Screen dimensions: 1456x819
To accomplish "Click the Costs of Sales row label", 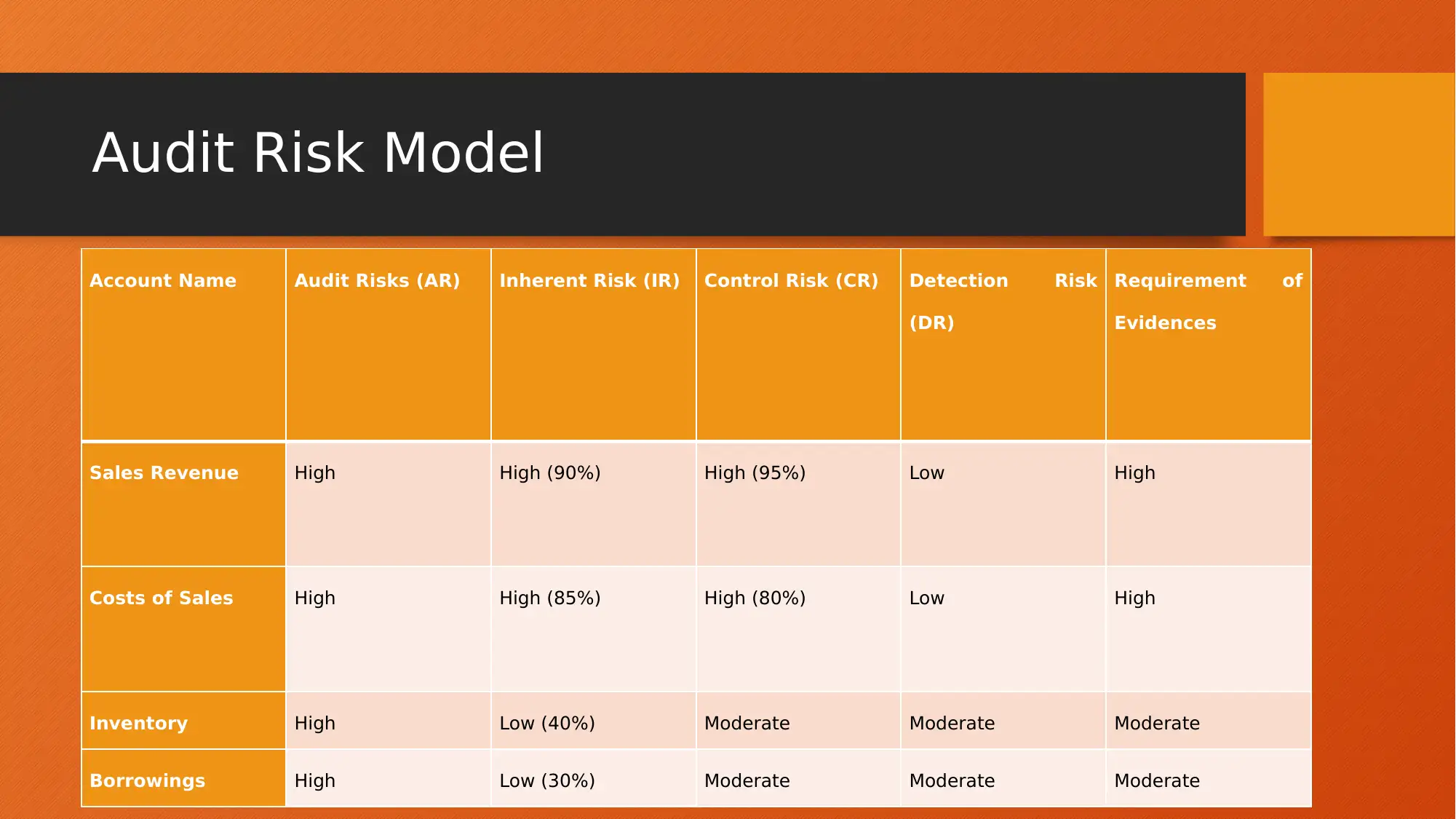I will pyautogui.click(x=183, y=629).
